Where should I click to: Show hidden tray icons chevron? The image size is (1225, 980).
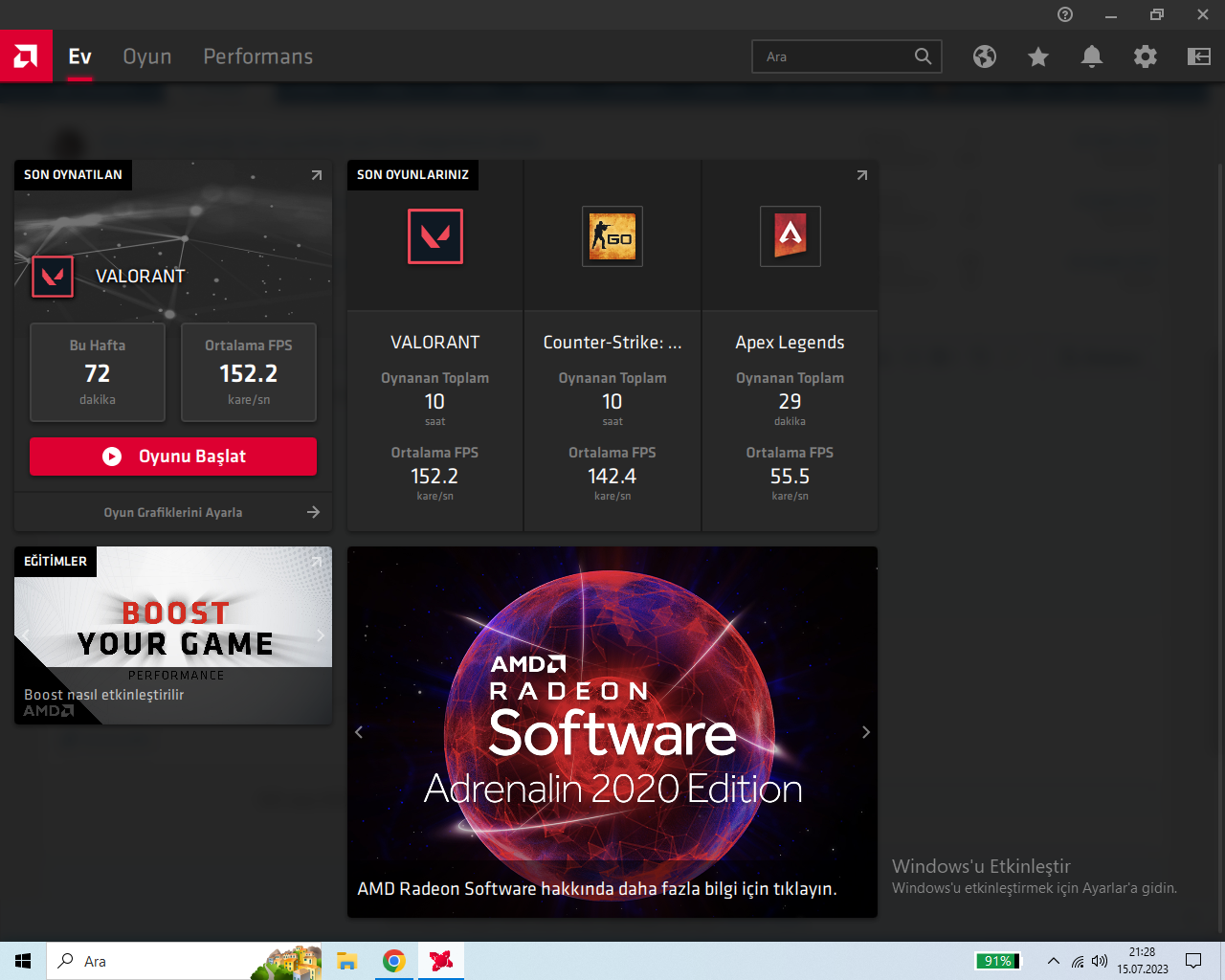click(x=1054, y=961)
